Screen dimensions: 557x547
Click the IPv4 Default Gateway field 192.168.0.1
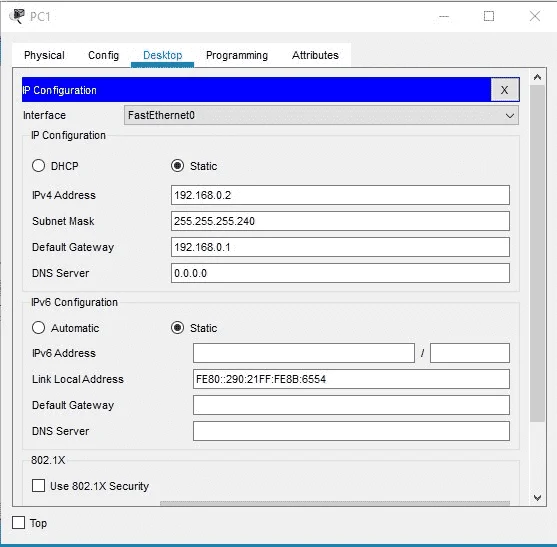coord(340,247)
